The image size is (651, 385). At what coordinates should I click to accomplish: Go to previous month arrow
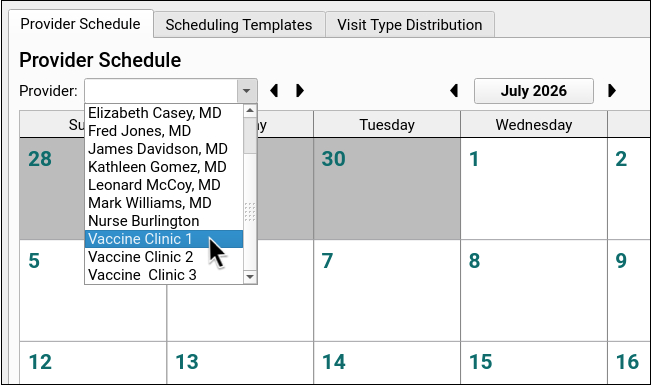454,91
